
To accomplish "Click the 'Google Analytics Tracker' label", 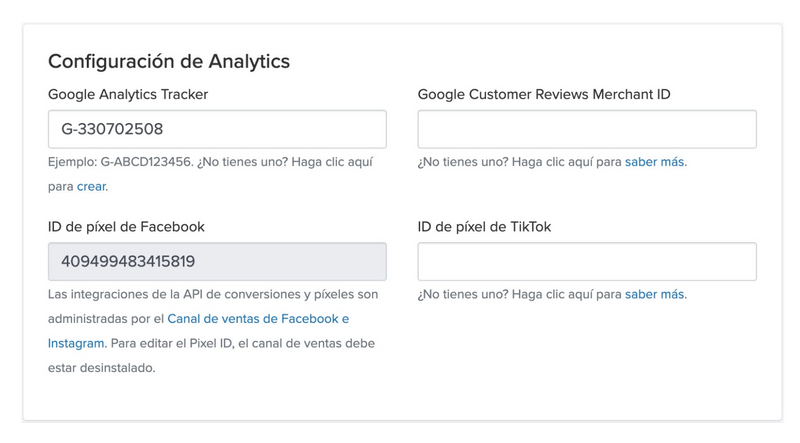I will [x=134, y=94].
